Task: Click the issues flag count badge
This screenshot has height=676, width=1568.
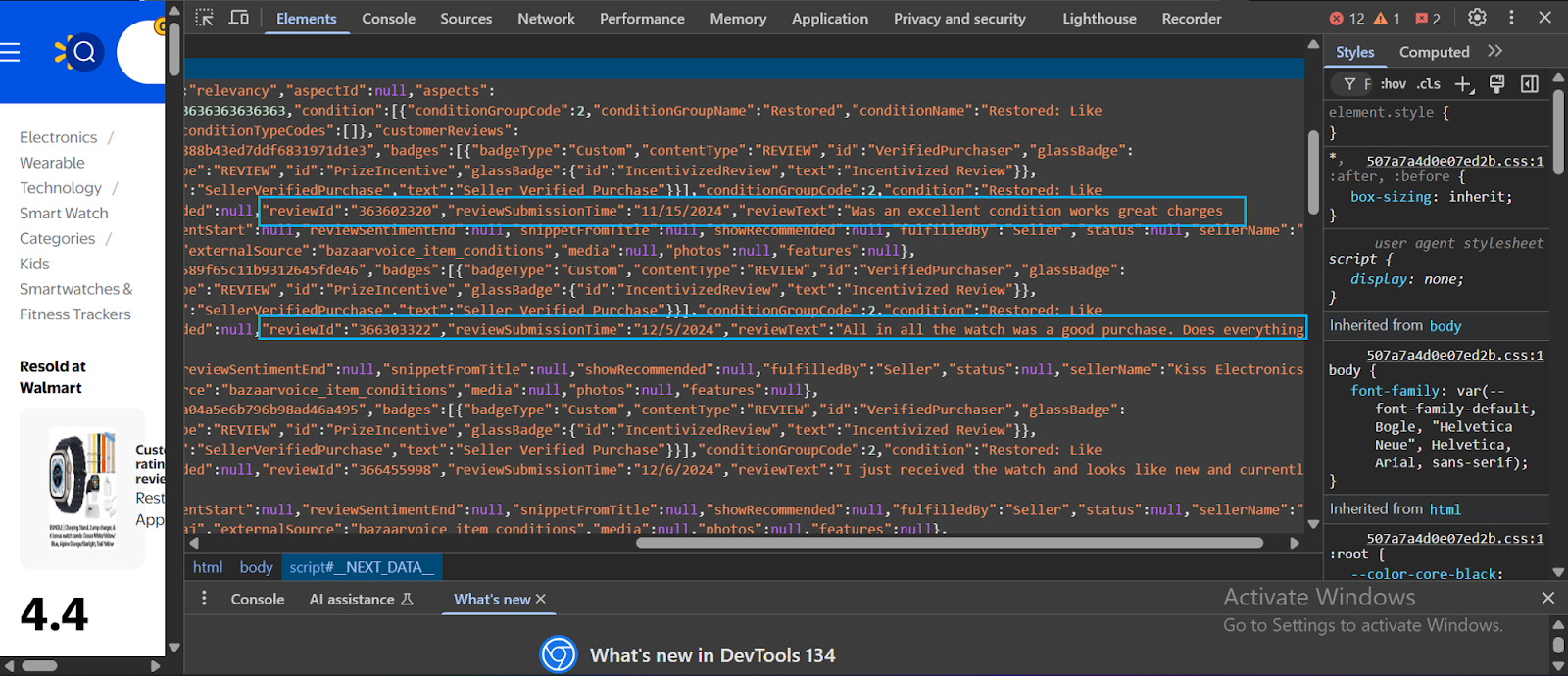Action: click(1428, 18)
